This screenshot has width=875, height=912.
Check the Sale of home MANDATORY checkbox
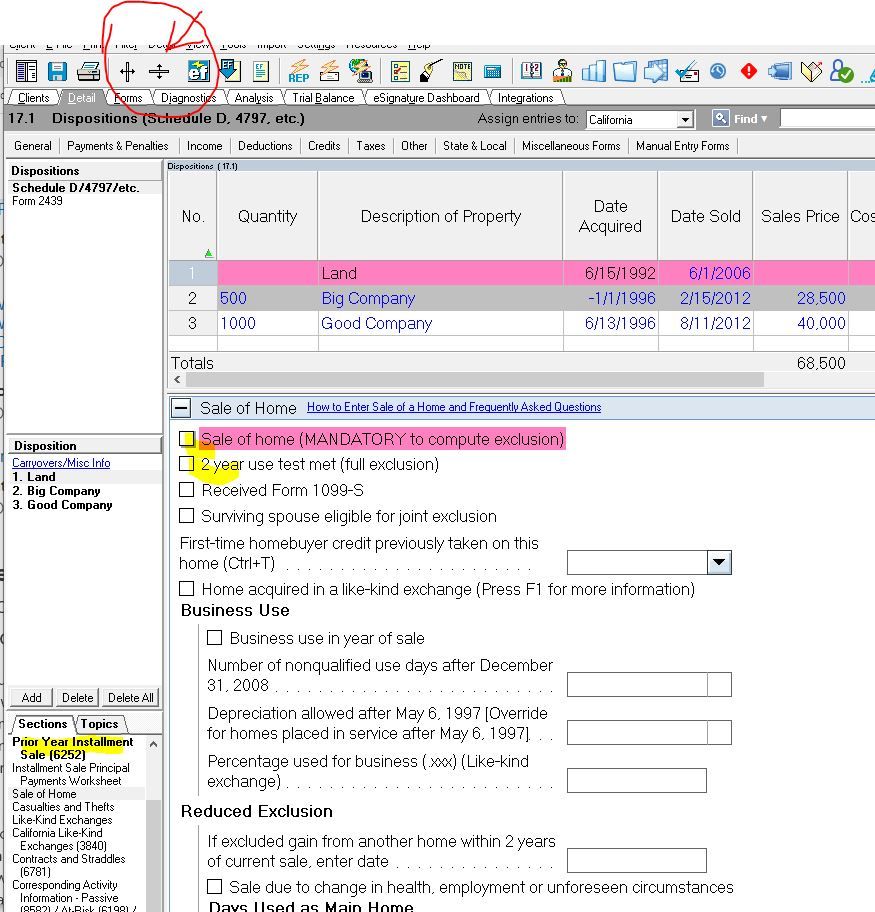(x=187, y=439)
